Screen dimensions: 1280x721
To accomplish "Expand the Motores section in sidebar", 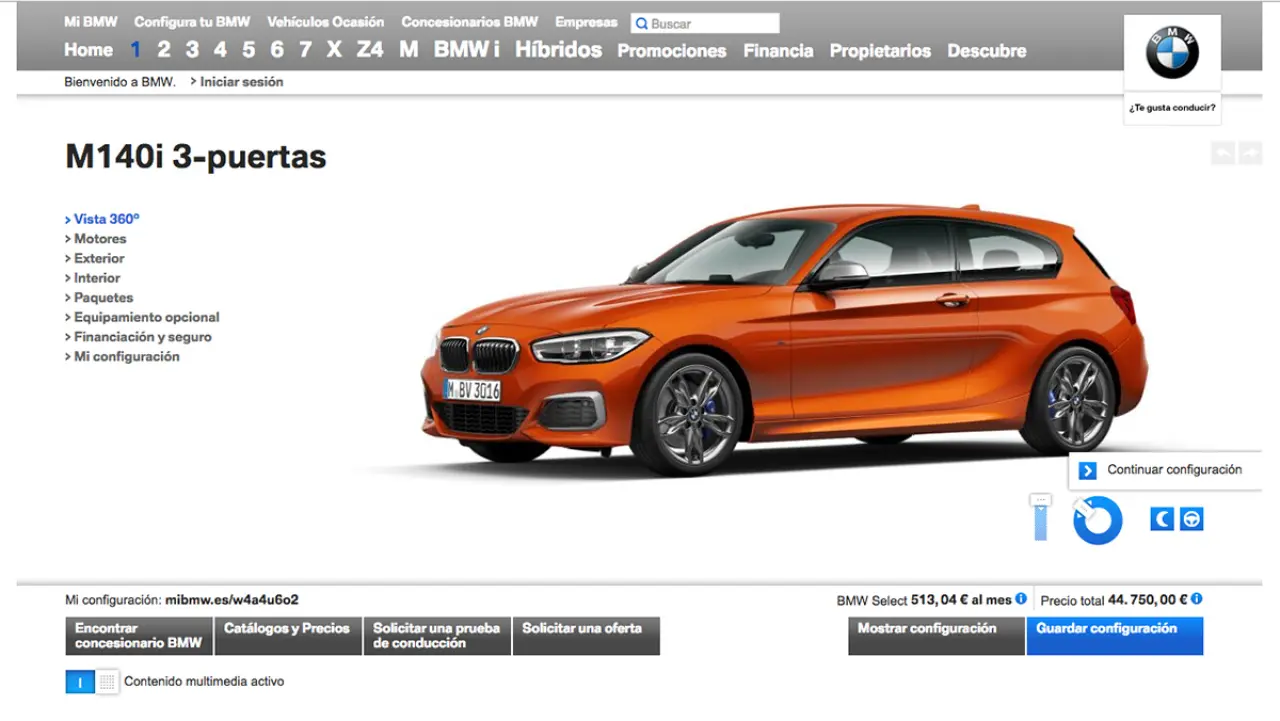I will [100, 239].
